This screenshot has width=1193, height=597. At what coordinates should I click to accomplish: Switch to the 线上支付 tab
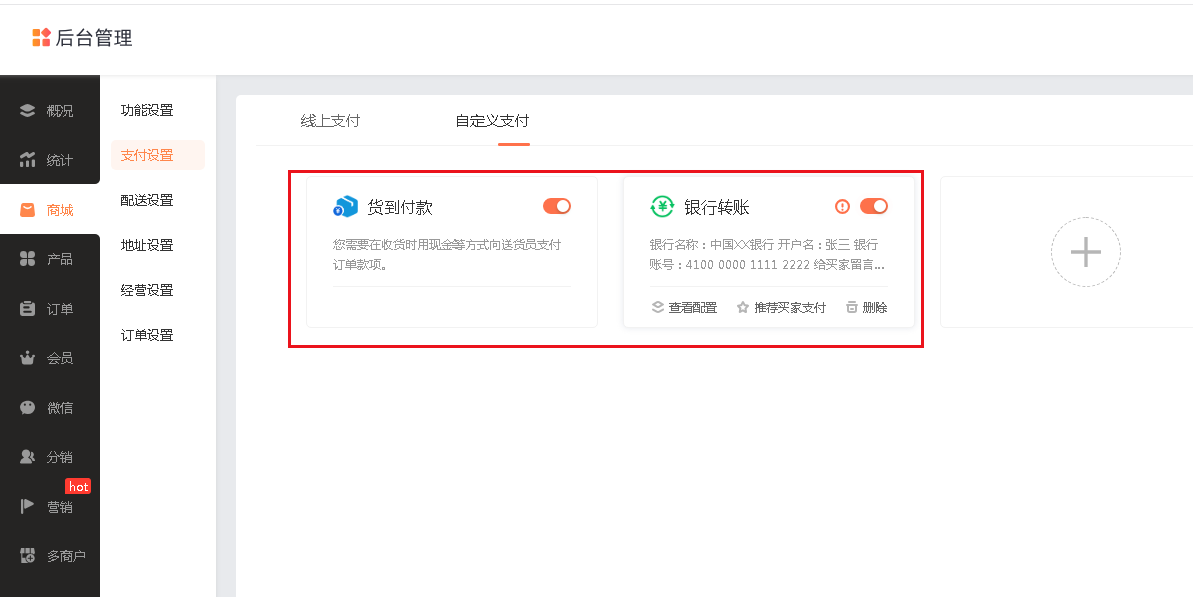coord(330,121)
